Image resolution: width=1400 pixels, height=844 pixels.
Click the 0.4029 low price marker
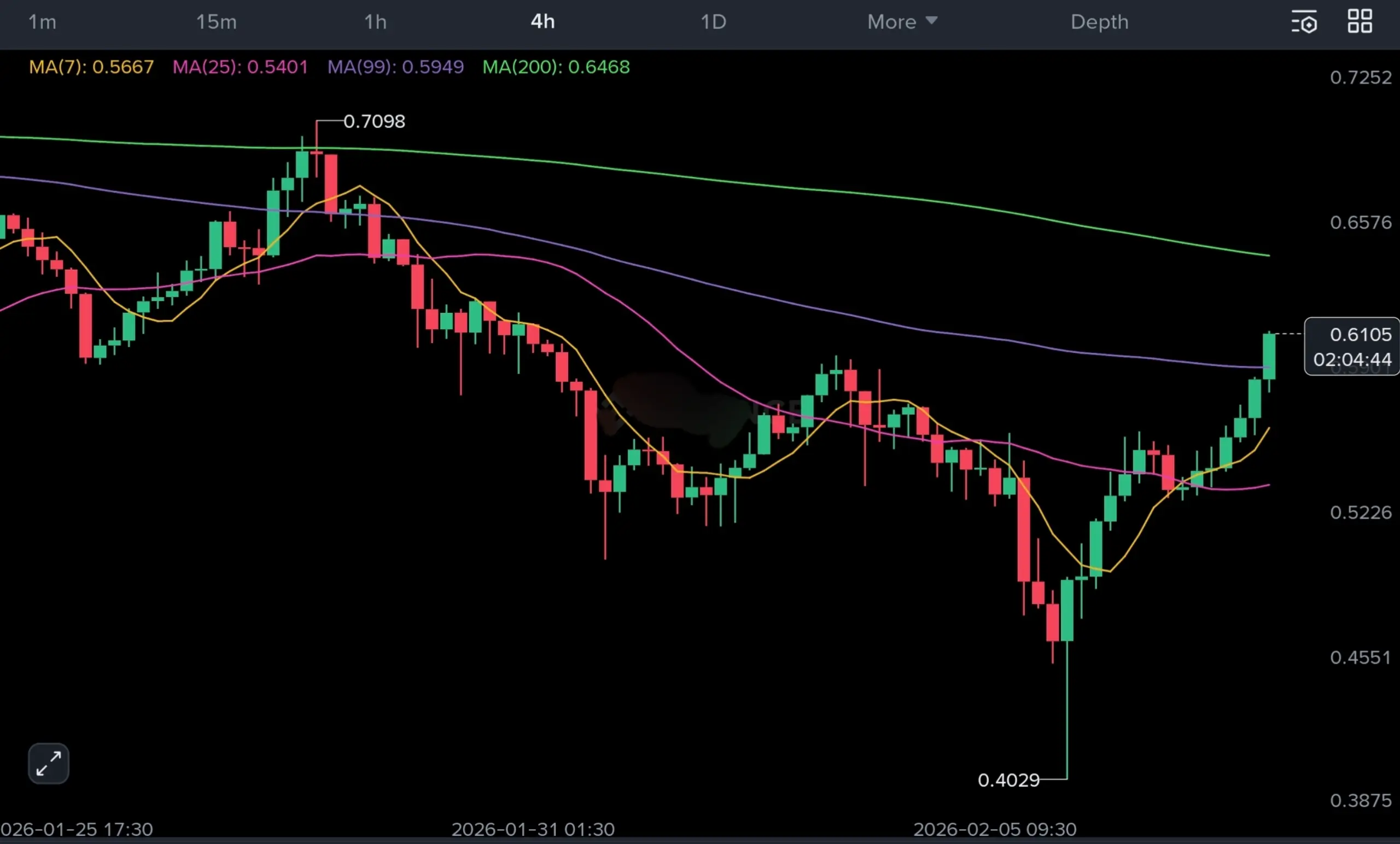pyautogui.click(x=1008, y=780)
